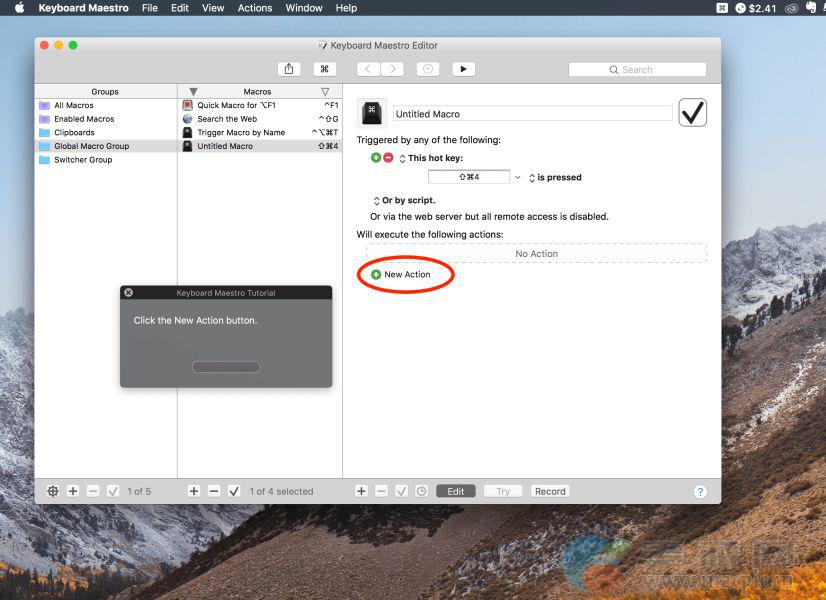826x600 pixels.
Task: Click the filled sort triangle in Macros header
Action: pyautogui.click(x=193, y=92)
